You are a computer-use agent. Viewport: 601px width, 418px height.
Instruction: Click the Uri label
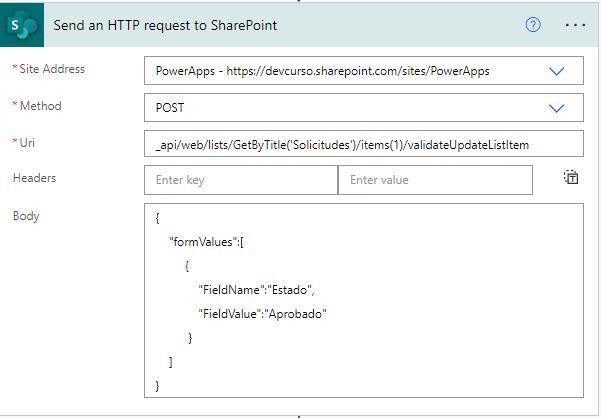tap(27, 143)
